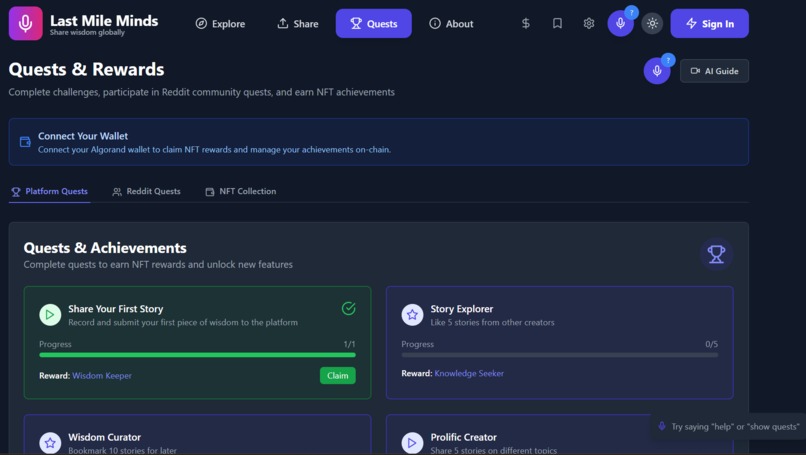806x455 pixels.
Task: Click microphone button beside AI Guide
Action: [x=657, y=71]
